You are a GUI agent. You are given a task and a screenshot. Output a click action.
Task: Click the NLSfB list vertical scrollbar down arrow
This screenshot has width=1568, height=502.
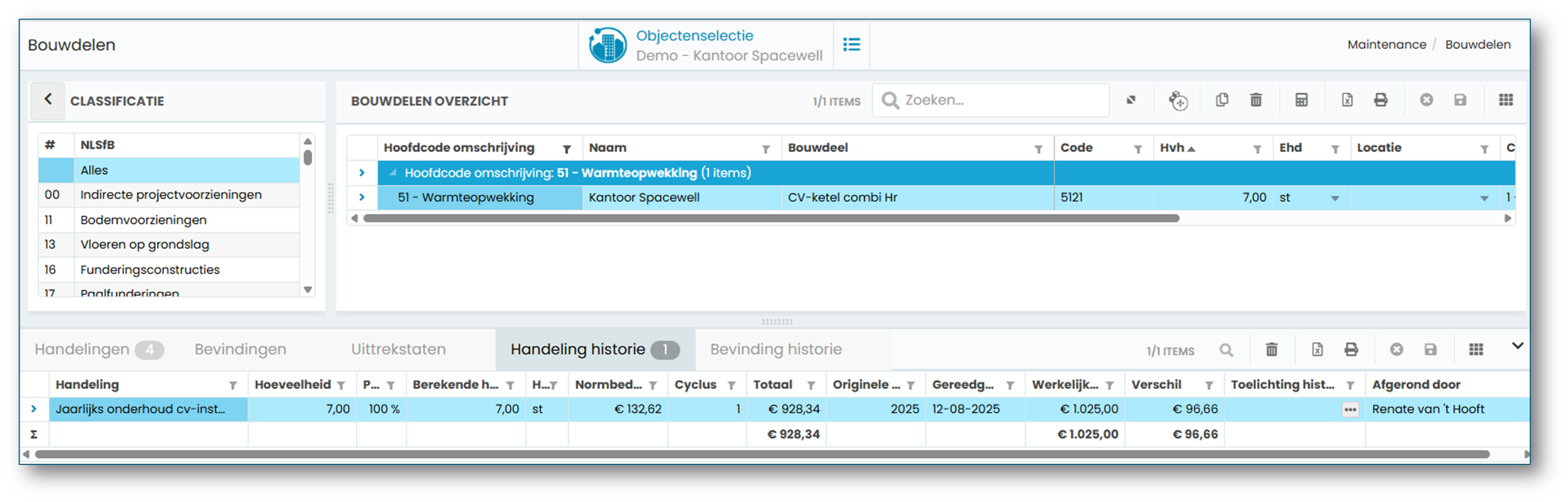(308, 290)
